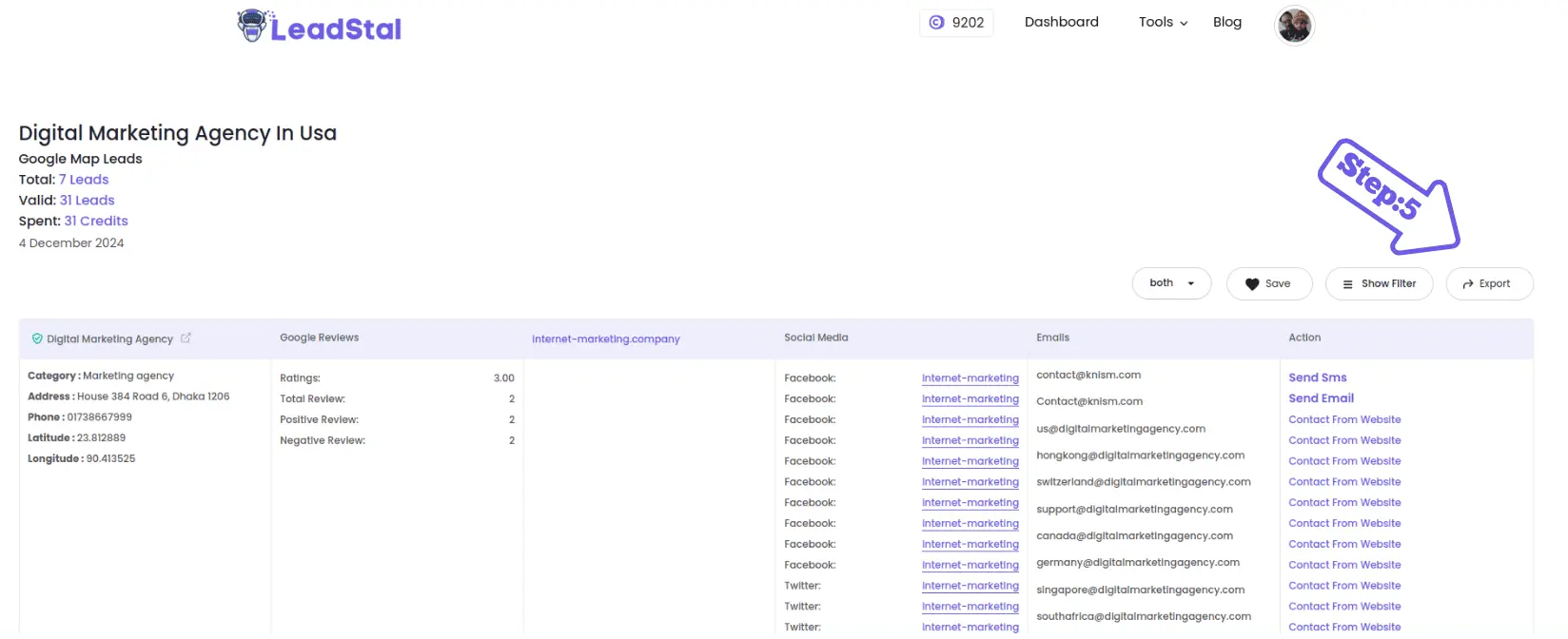Open the user profile avatar
This screenshot has height=639, width=1568.
(x=1294, y=25)
